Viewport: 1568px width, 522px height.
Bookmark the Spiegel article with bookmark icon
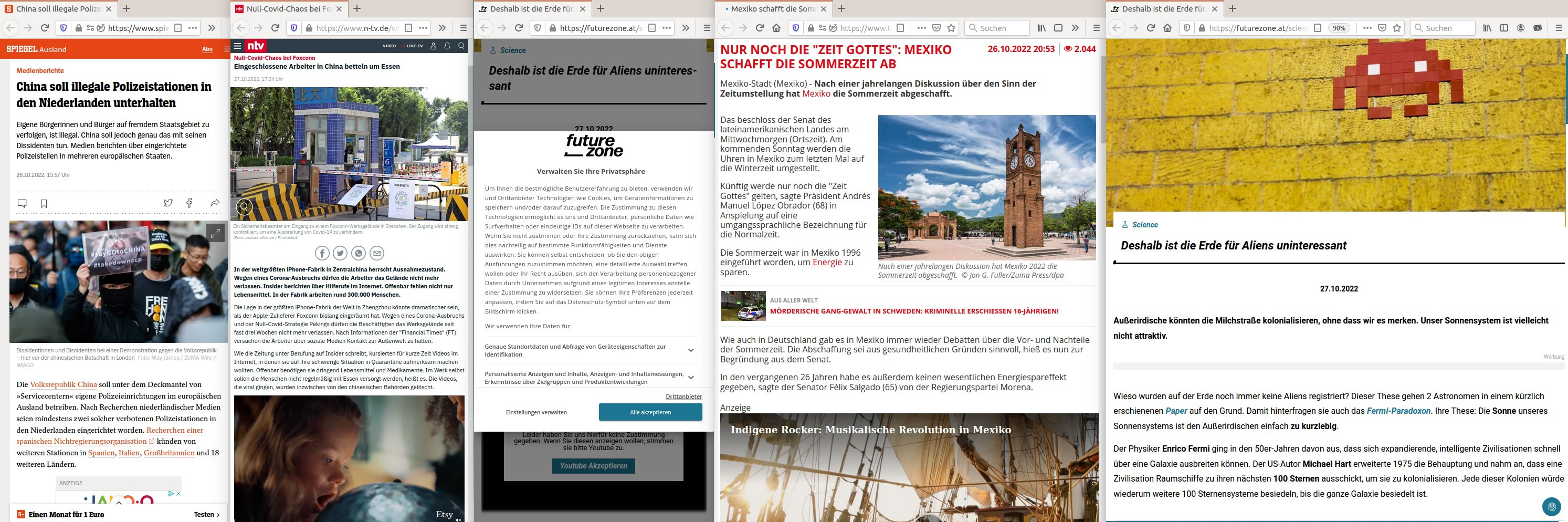[44, 203]
